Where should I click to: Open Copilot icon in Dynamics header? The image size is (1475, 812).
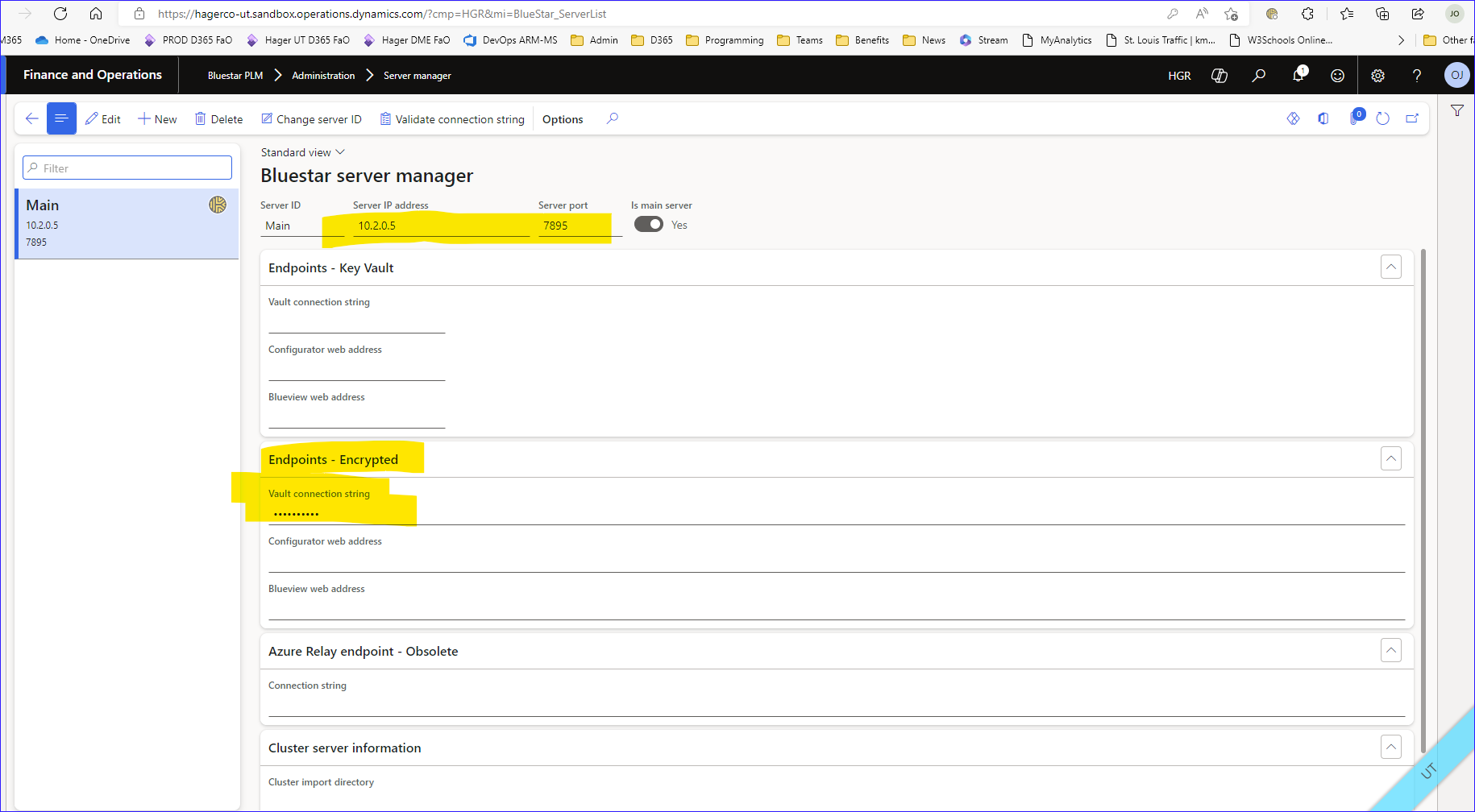click(1219, 75)
